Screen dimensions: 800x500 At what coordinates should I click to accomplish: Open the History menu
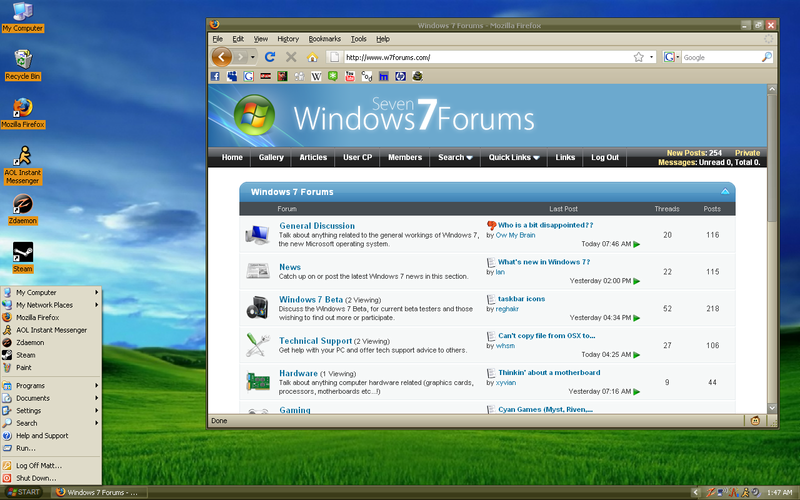[x=288, y=39]
